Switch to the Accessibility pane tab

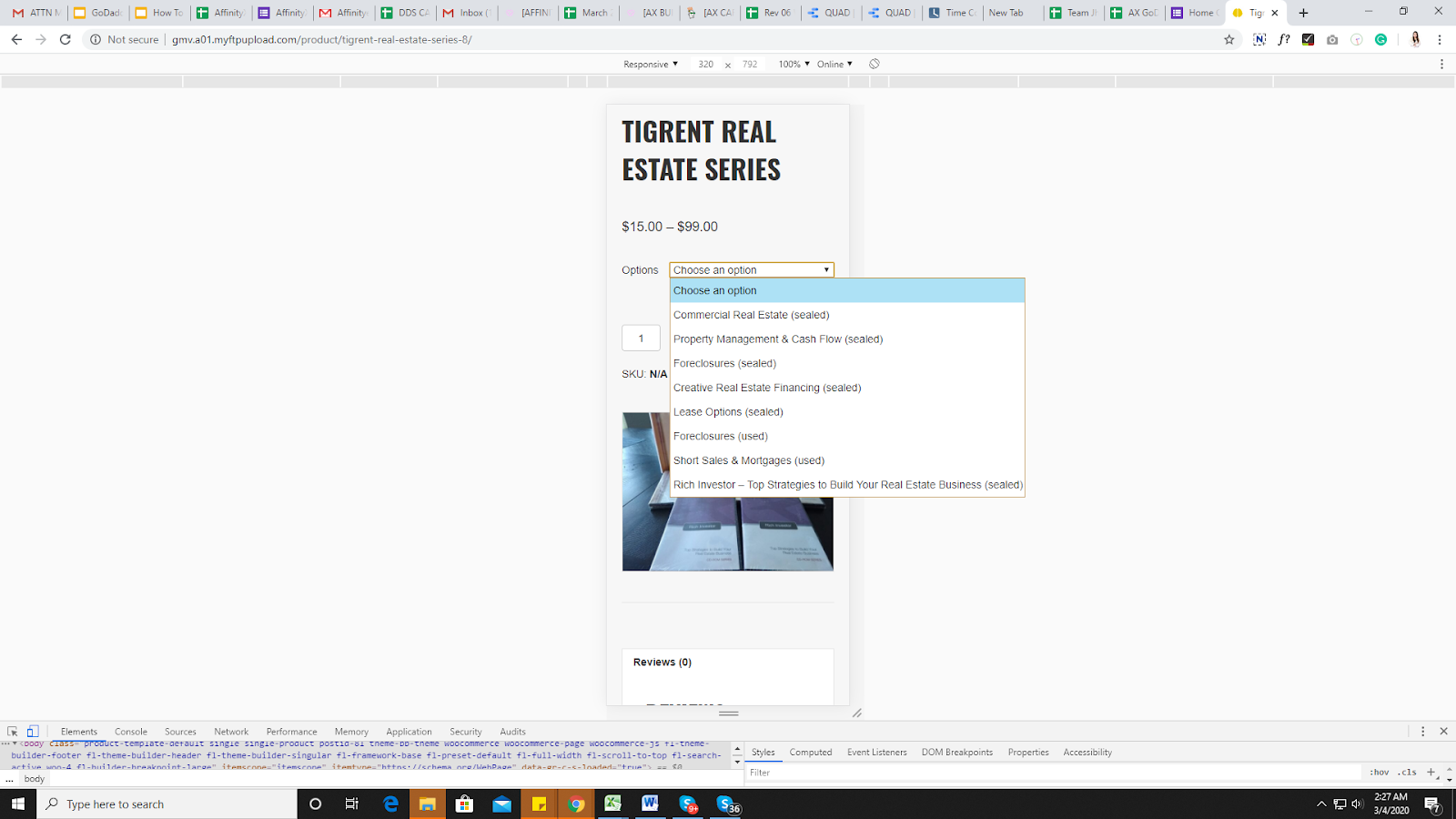pyautogui.click(x=1087, y=753)
